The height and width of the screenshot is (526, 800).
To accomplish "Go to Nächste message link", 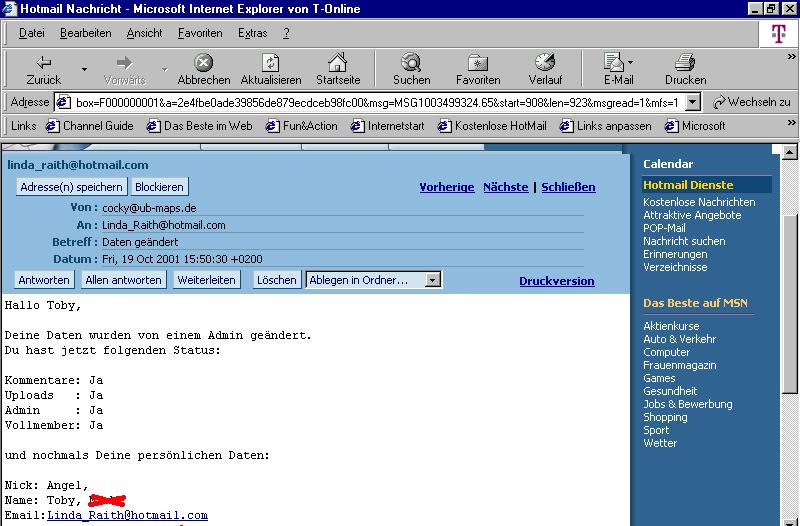I will [x=506, y=187].
